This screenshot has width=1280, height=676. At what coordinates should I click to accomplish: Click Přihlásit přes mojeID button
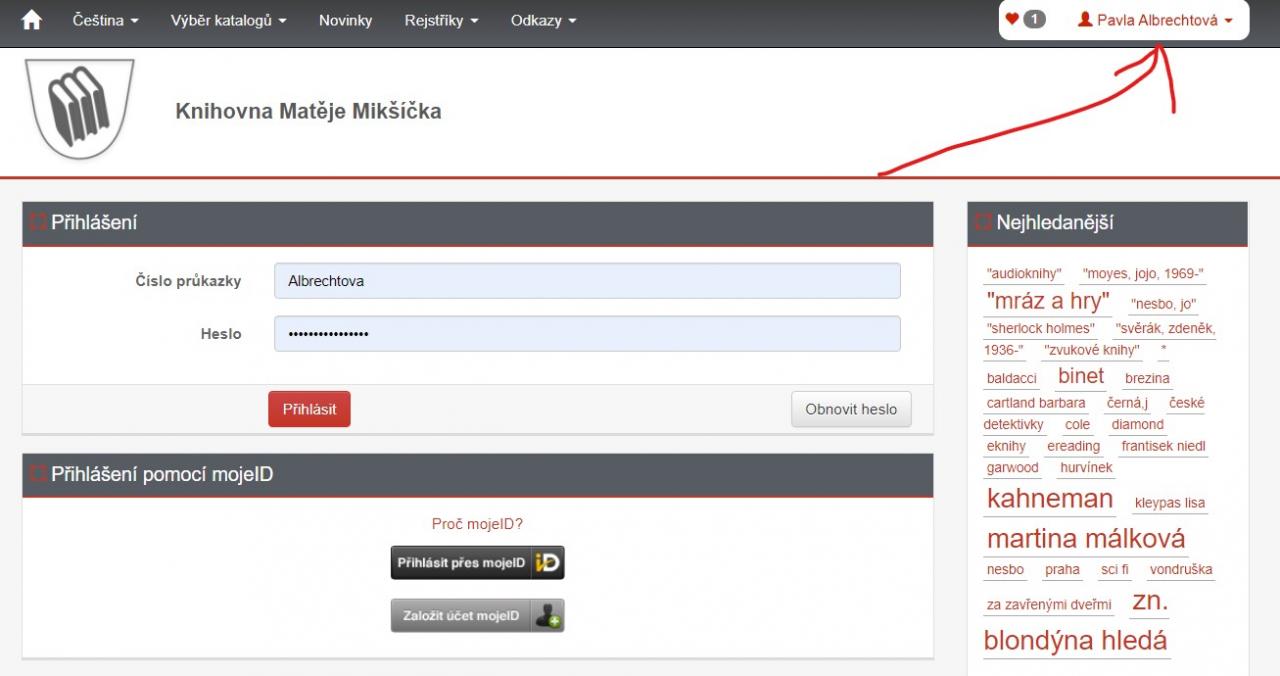coord(477,563)
